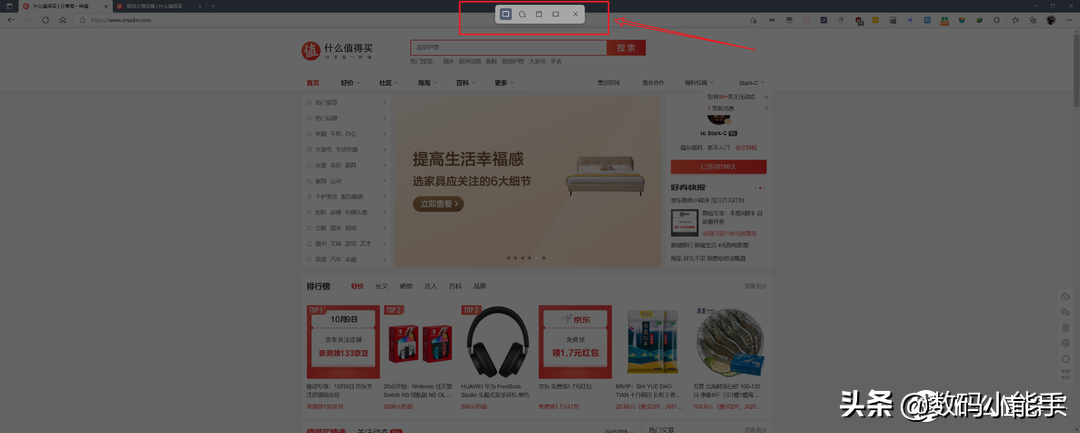Expand 更多 dropdown in main navigation

[x=504, y=83]
